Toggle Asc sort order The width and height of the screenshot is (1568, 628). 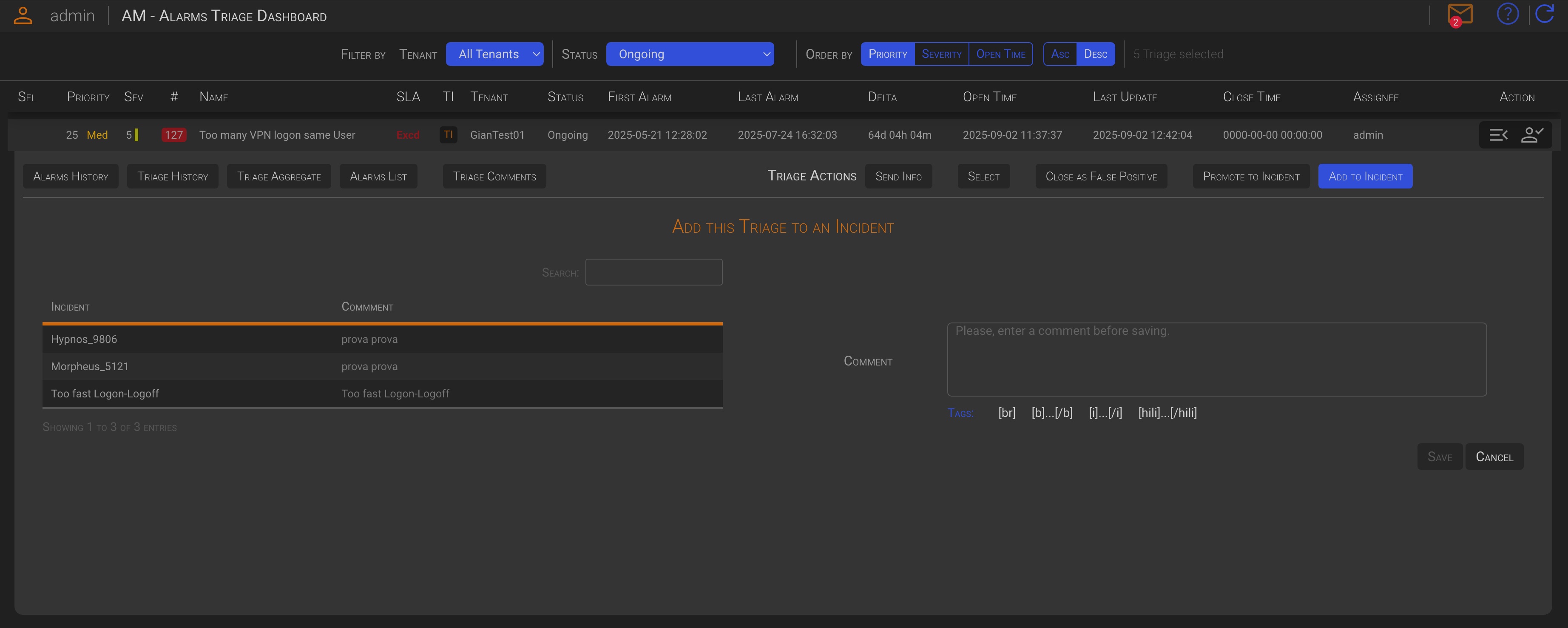tap(1060, 54)
